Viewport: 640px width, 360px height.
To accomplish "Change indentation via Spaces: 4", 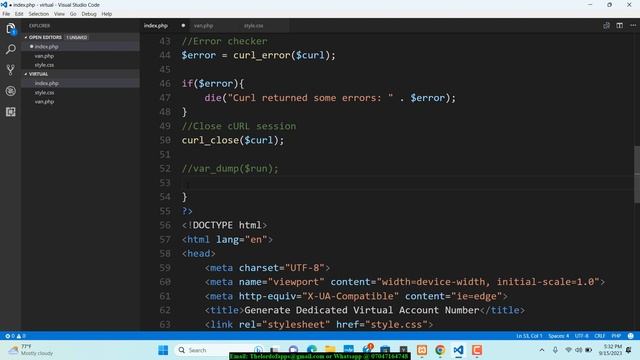I will point(559,336).
